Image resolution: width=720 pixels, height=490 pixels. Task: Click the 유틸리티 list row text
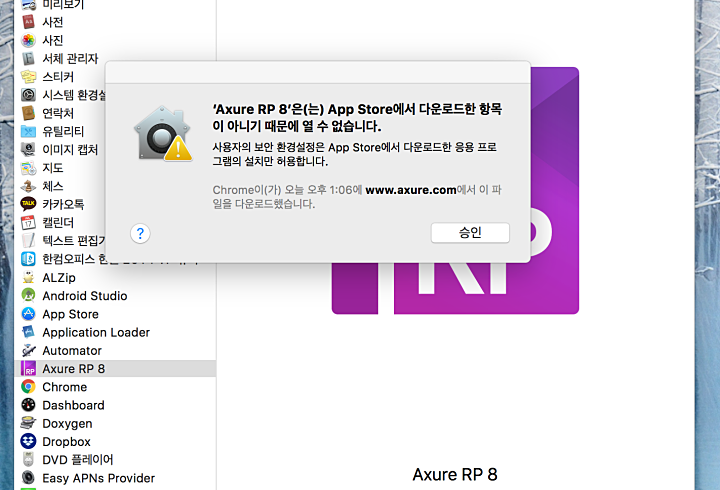pyautogui.click(x=63, y=131)
